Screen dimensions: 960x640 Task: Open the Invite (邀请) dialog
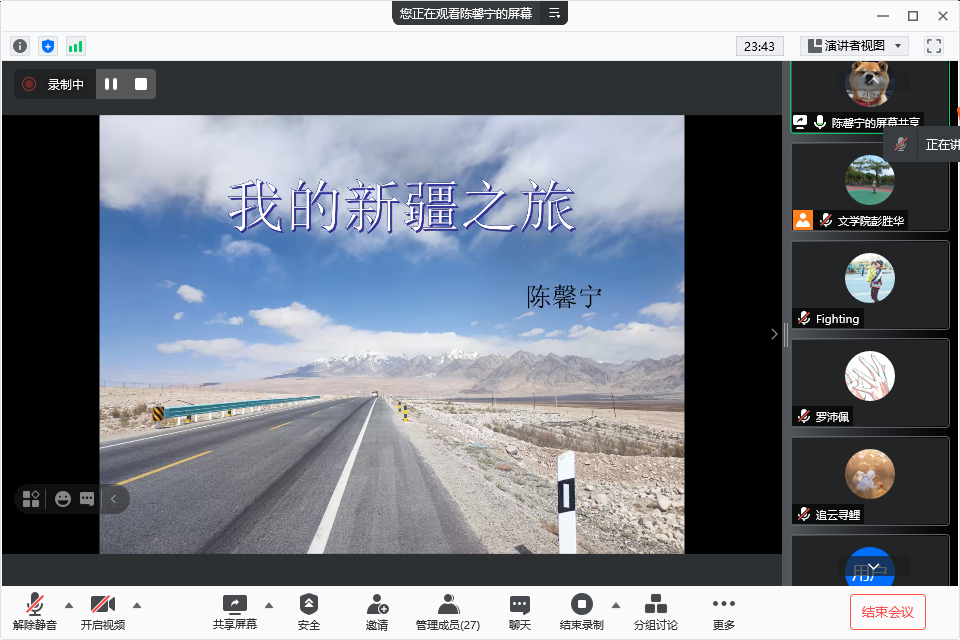377,611
